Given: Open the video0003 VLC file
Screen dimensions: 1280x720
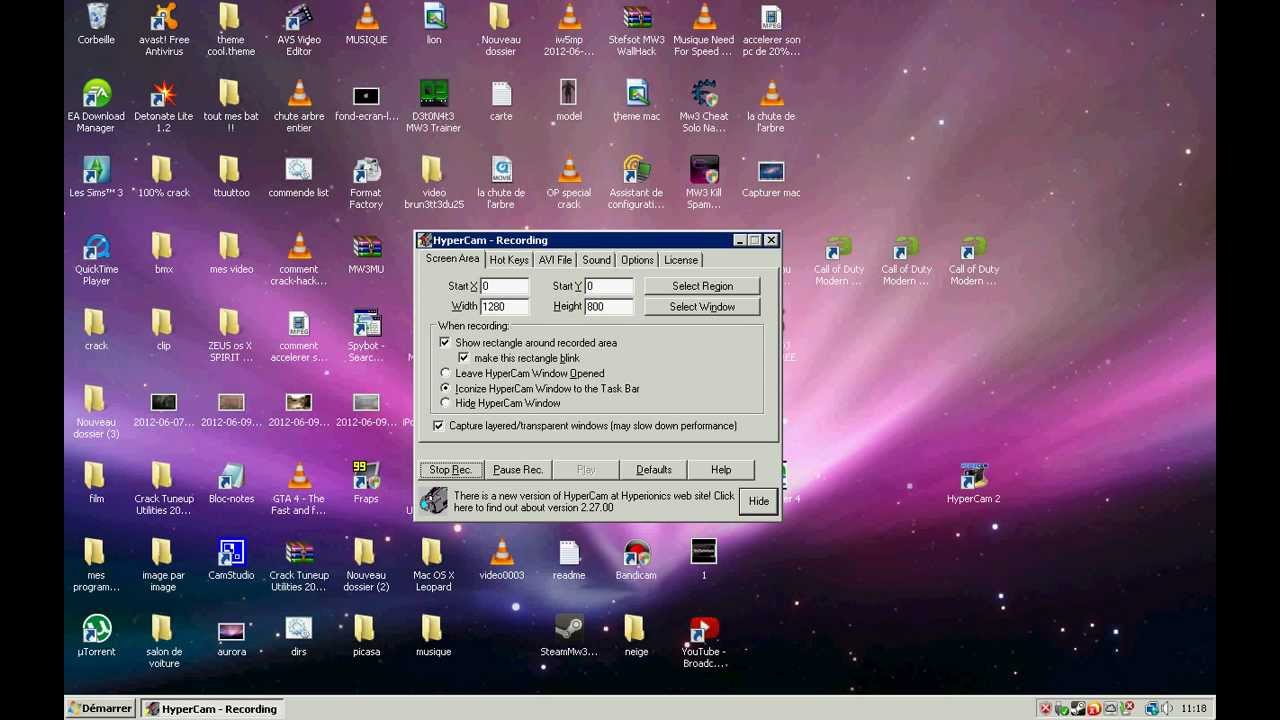Looking at the screenshot, I should click(x=501, y=558).
